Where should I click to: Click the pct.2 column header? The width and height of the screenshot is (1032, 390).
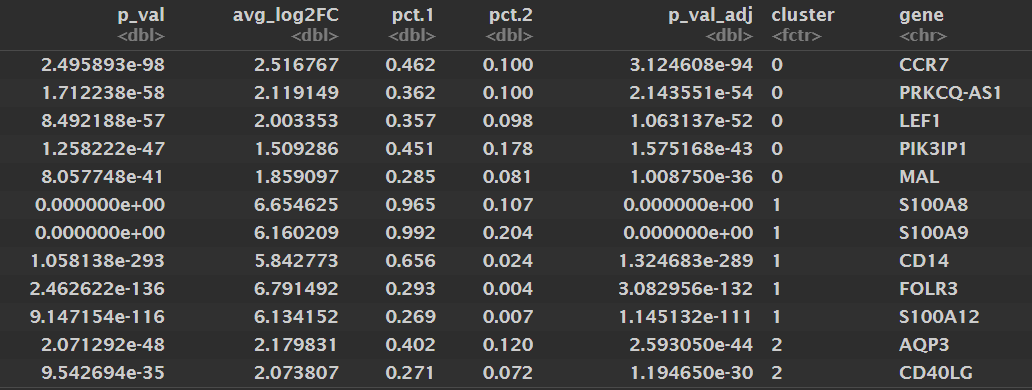[510, 16]
